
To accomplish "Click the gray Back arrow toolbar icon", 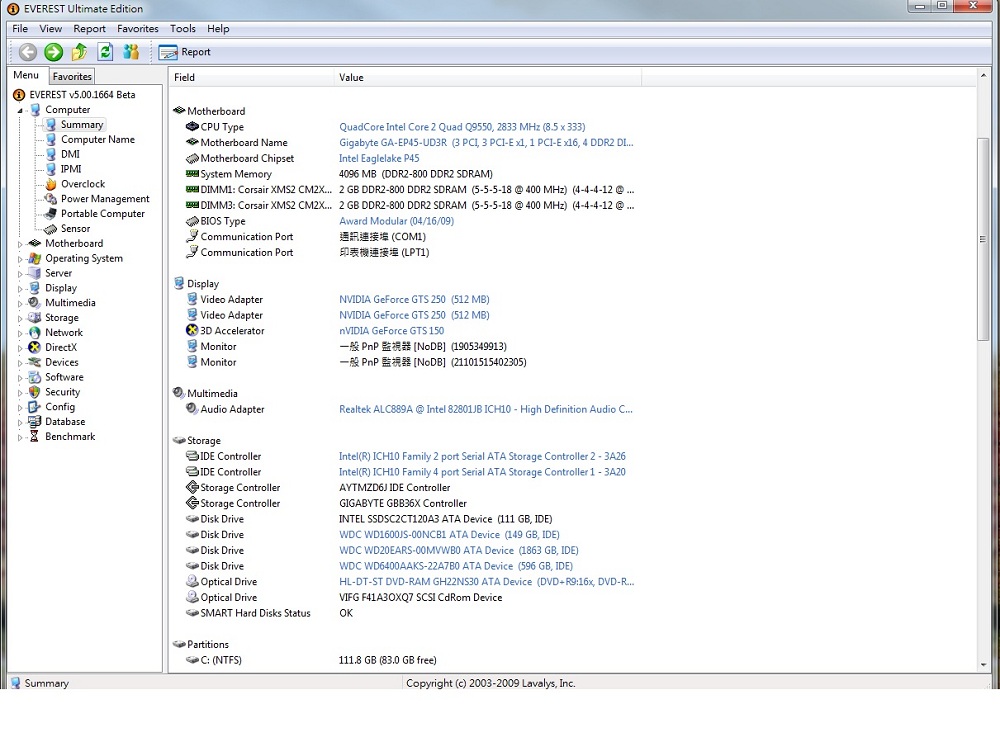I will (28, 52).
